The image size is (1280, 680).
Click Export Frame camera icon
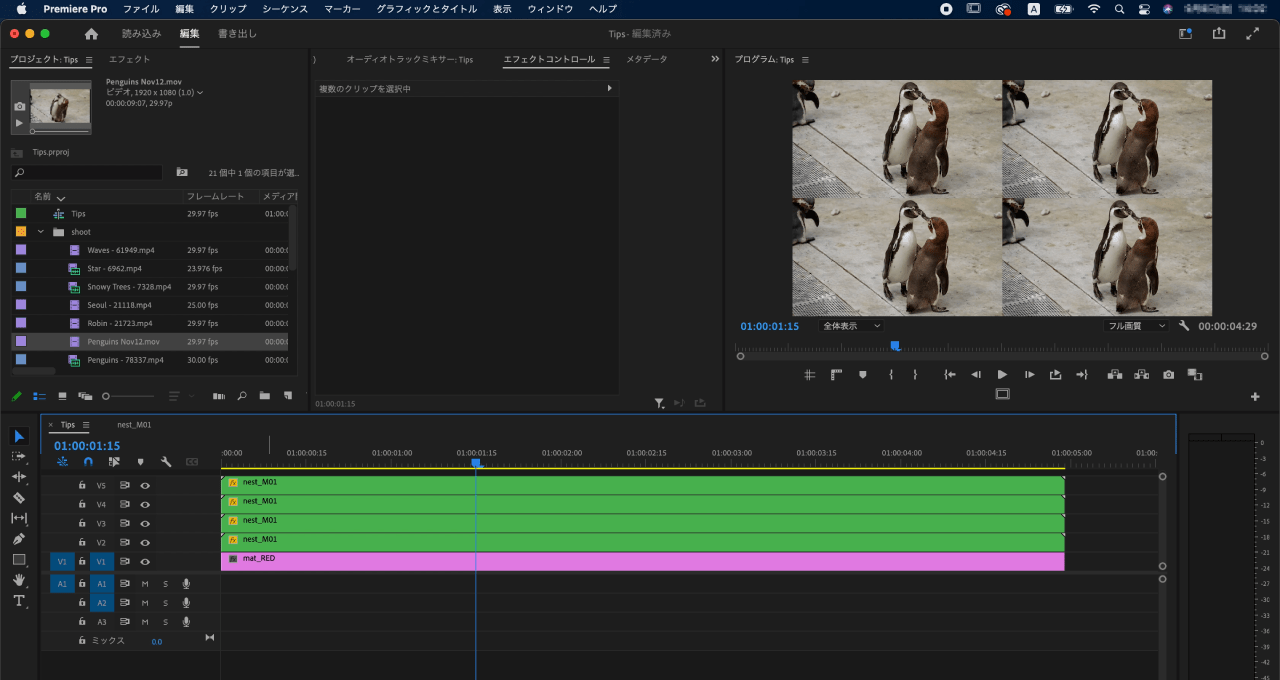tap(1168, 375)
